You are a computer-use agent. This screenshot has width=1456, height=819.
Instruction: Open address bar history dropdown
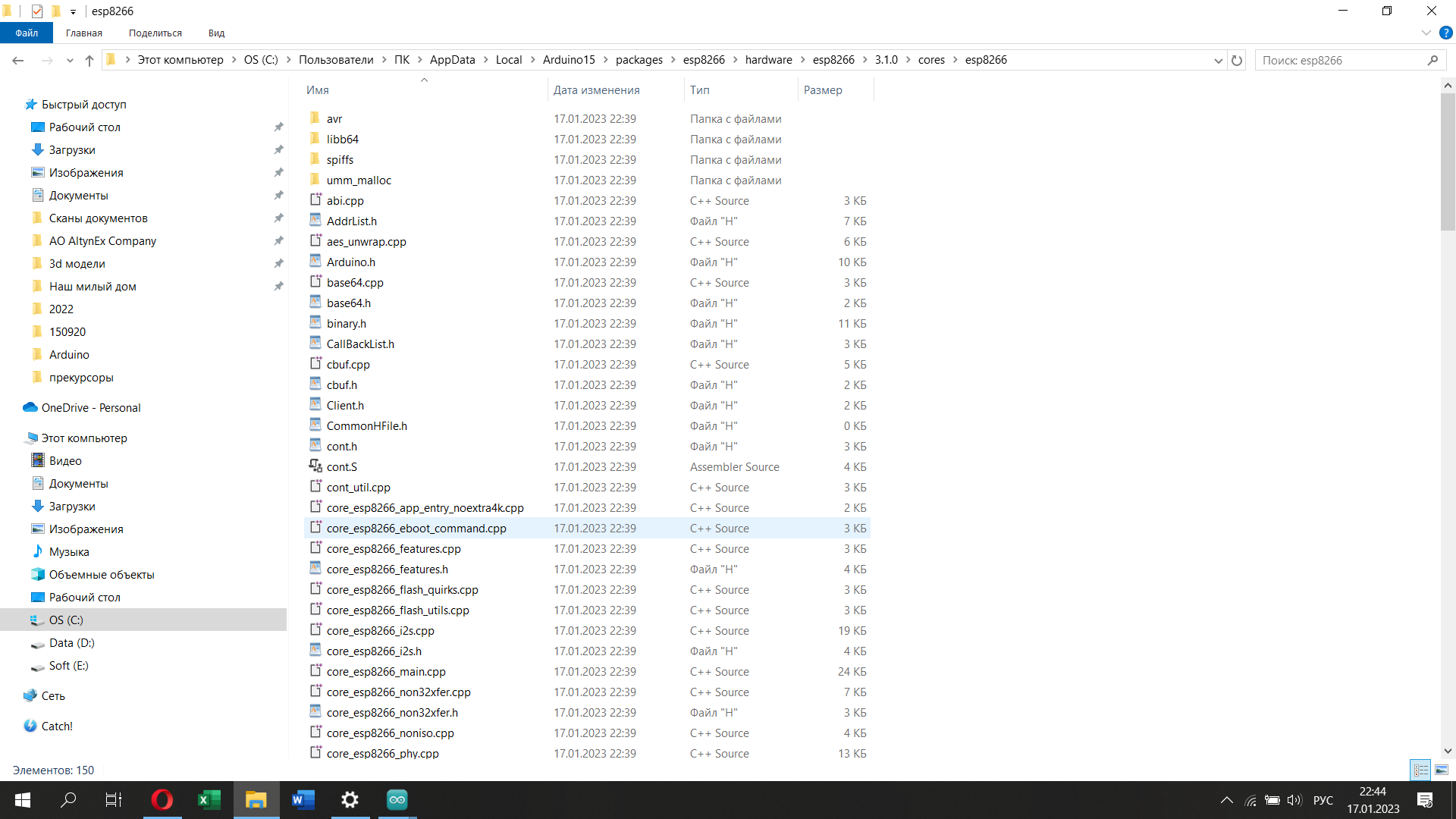pyautogui.click(x=1219, y=61)
